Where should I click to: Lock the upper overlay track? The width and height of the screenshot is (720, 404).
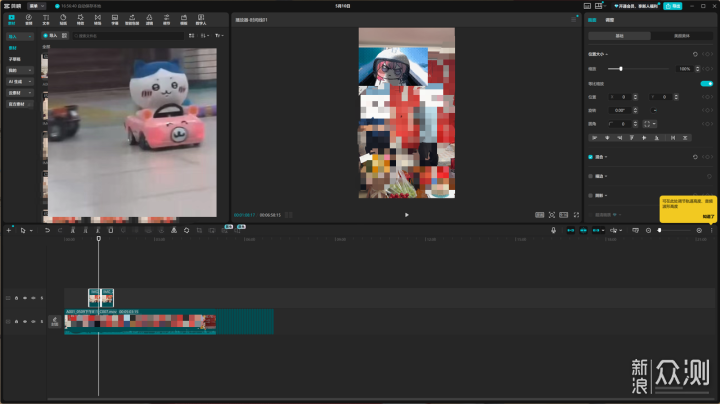17,298
